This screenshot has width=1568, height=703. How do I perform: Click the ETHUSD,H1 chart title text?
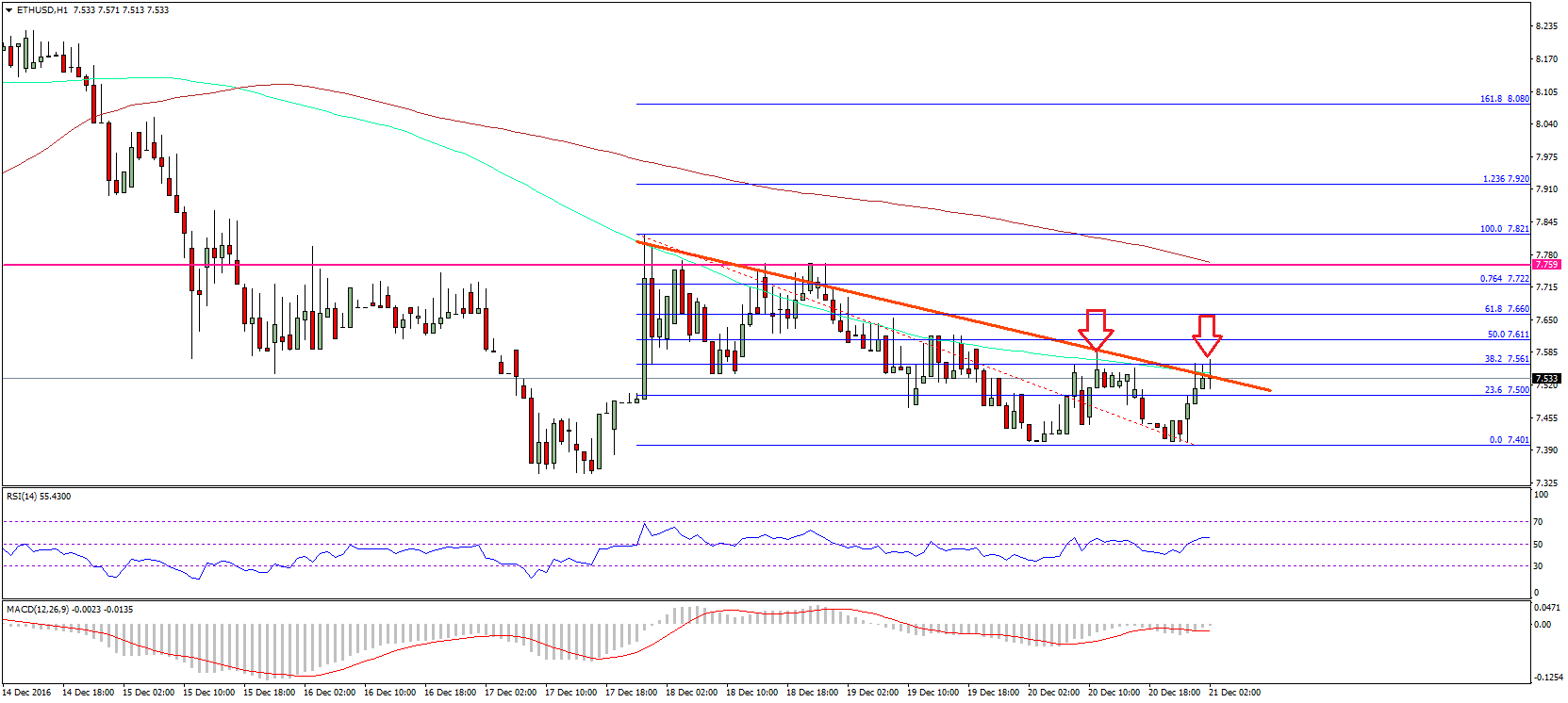(x=42, y=10)
